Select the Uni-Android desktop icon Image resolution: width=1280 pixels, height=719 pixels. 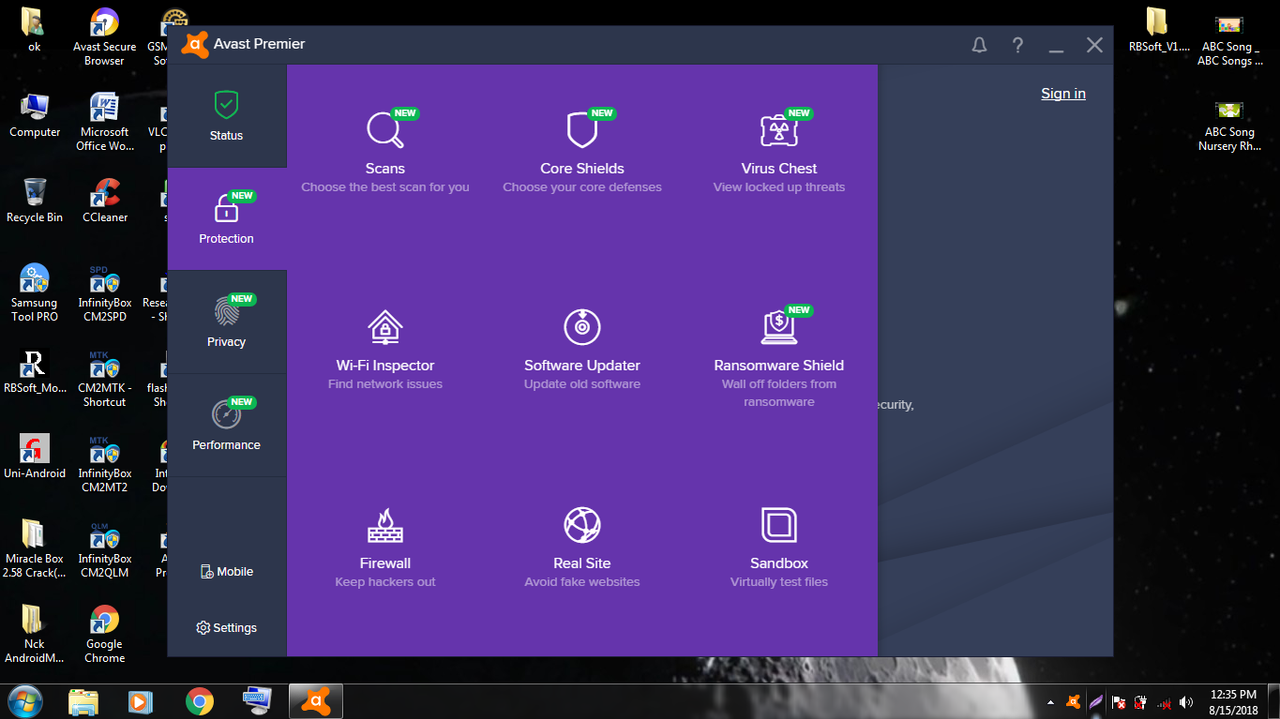click(34, 455)
